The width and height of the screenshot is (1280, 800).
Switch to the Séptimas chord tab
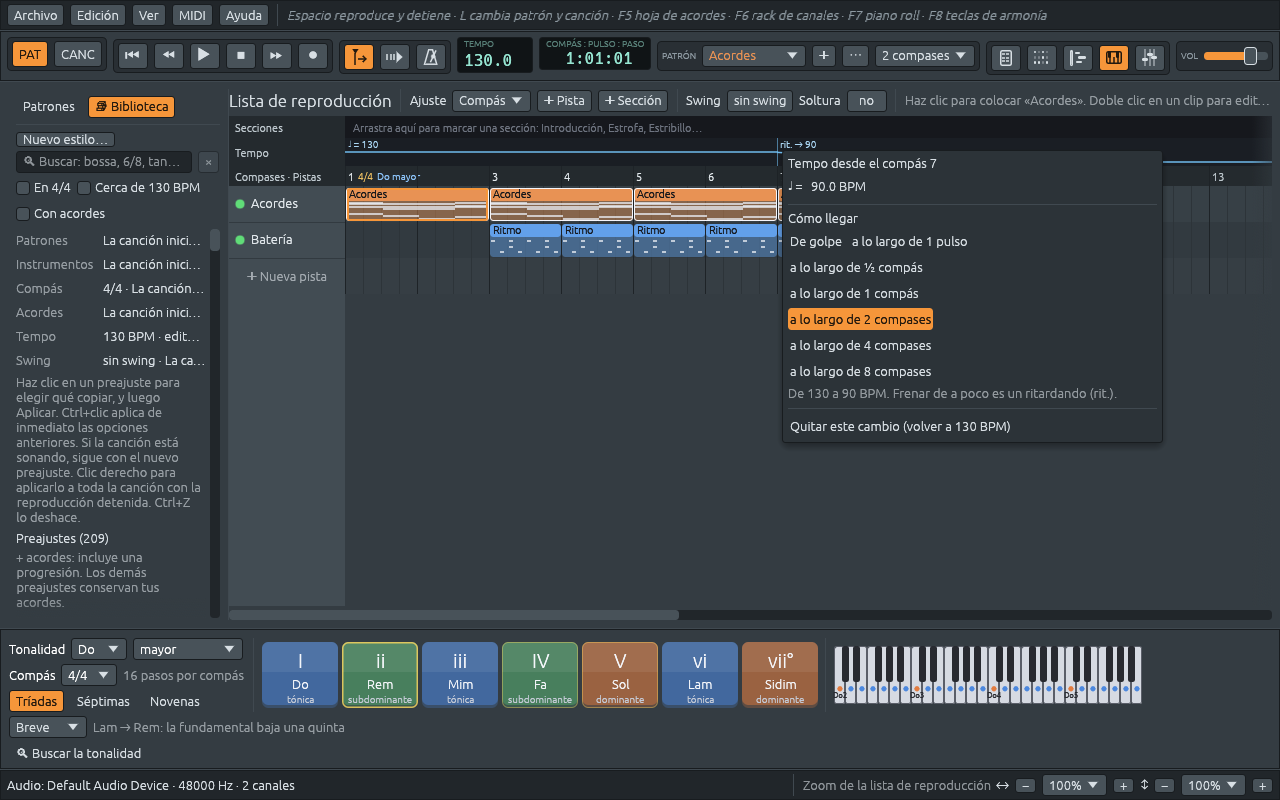pyautogui.click(x=103, y=702)
